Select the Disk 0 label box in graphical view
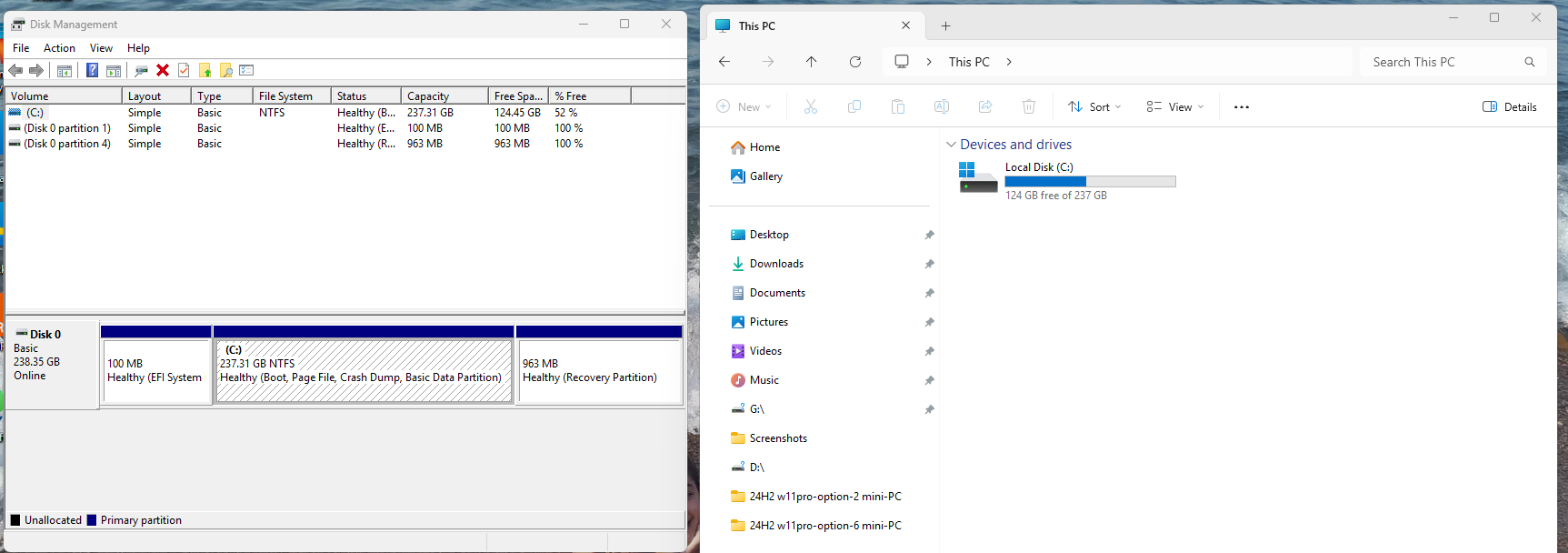 tap(52, 364)
